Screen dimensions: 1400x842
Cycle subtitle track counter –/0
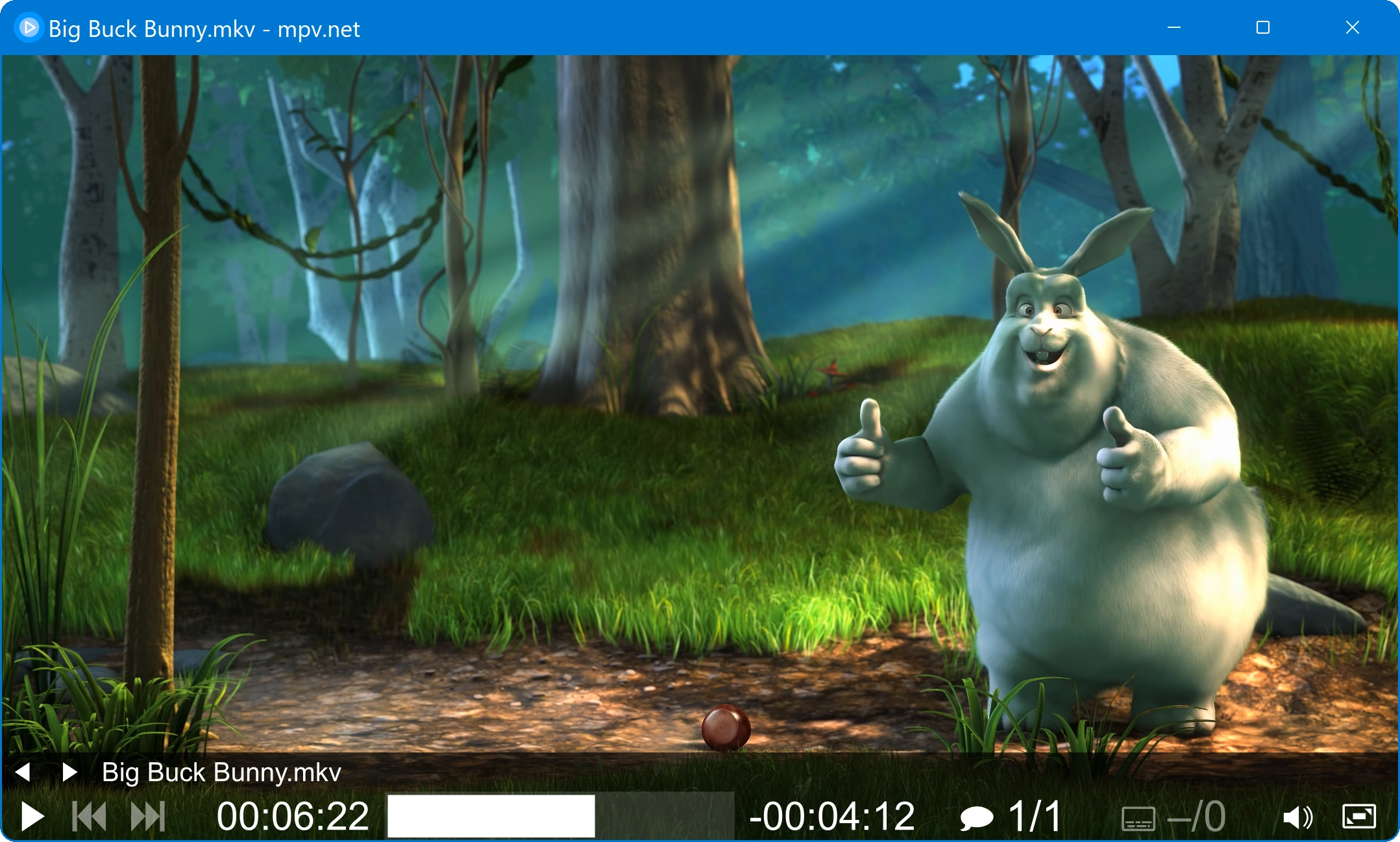coord(1196,816)
